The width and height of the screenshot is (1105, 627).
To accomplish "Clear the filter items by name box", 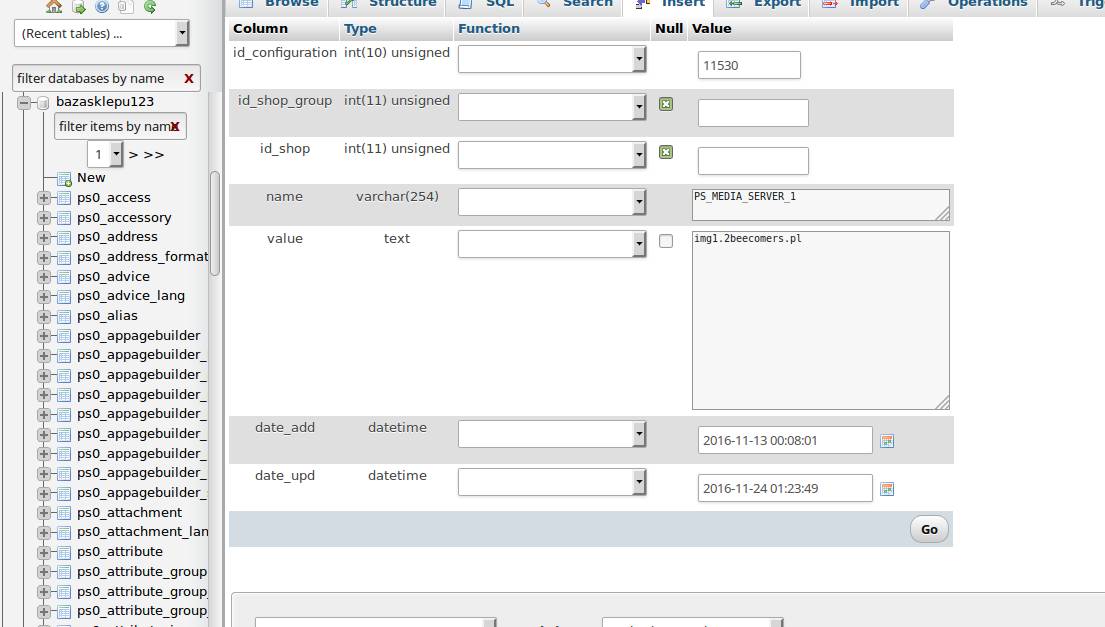I will (175, 127).
